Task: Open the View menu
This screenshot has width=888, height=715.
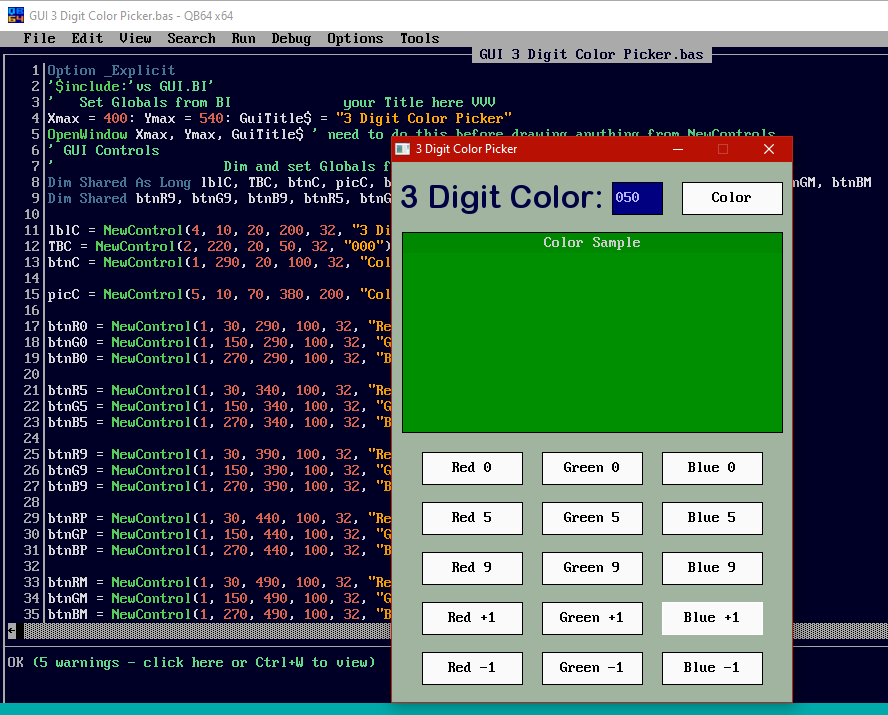Action: click(135, 38)
